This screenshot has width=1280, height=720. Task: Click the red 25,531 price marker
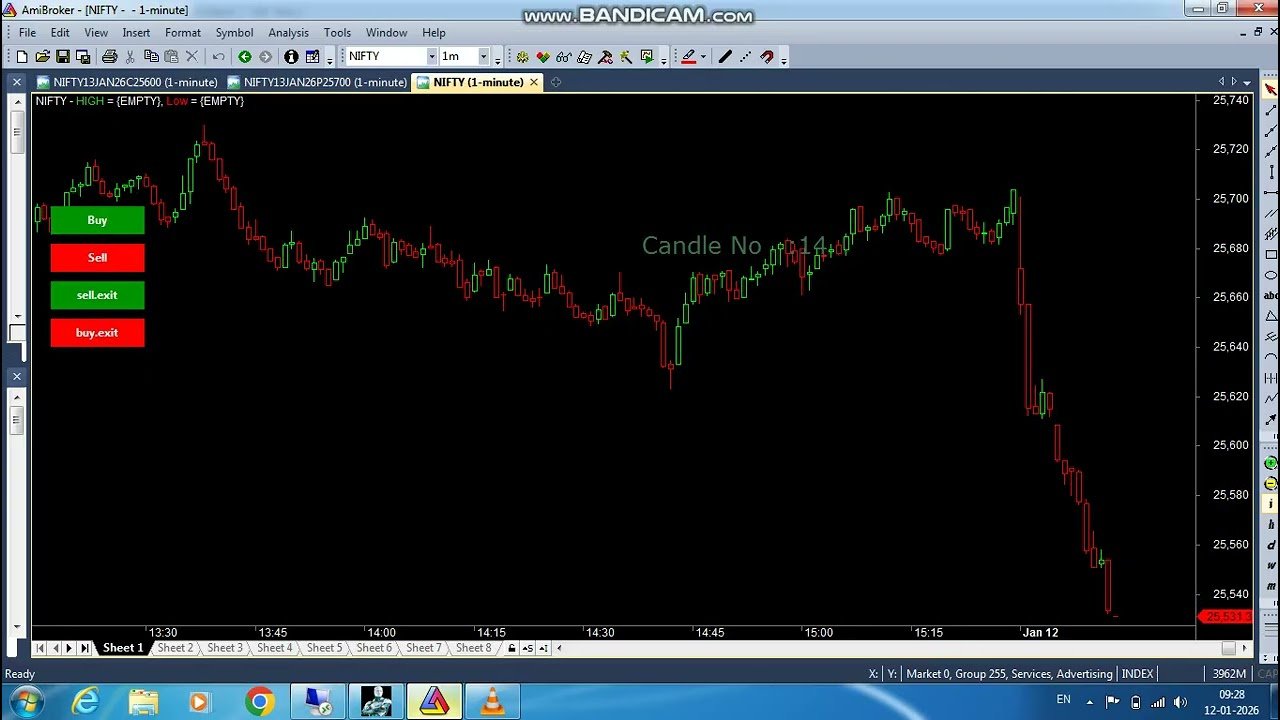click(x=1224, y=616)
